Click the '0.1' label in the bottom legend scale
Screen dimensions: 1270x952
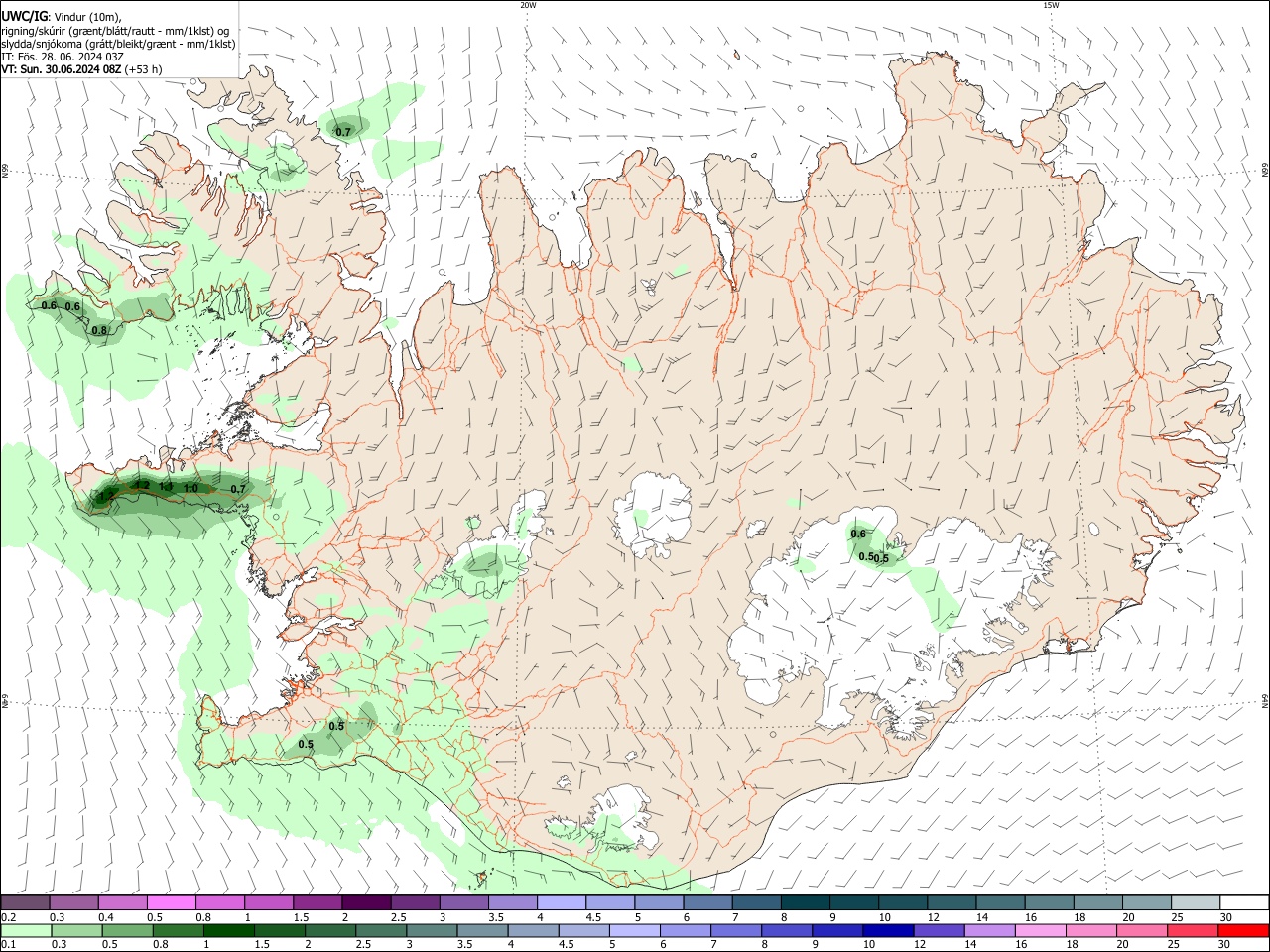point(8,944)
